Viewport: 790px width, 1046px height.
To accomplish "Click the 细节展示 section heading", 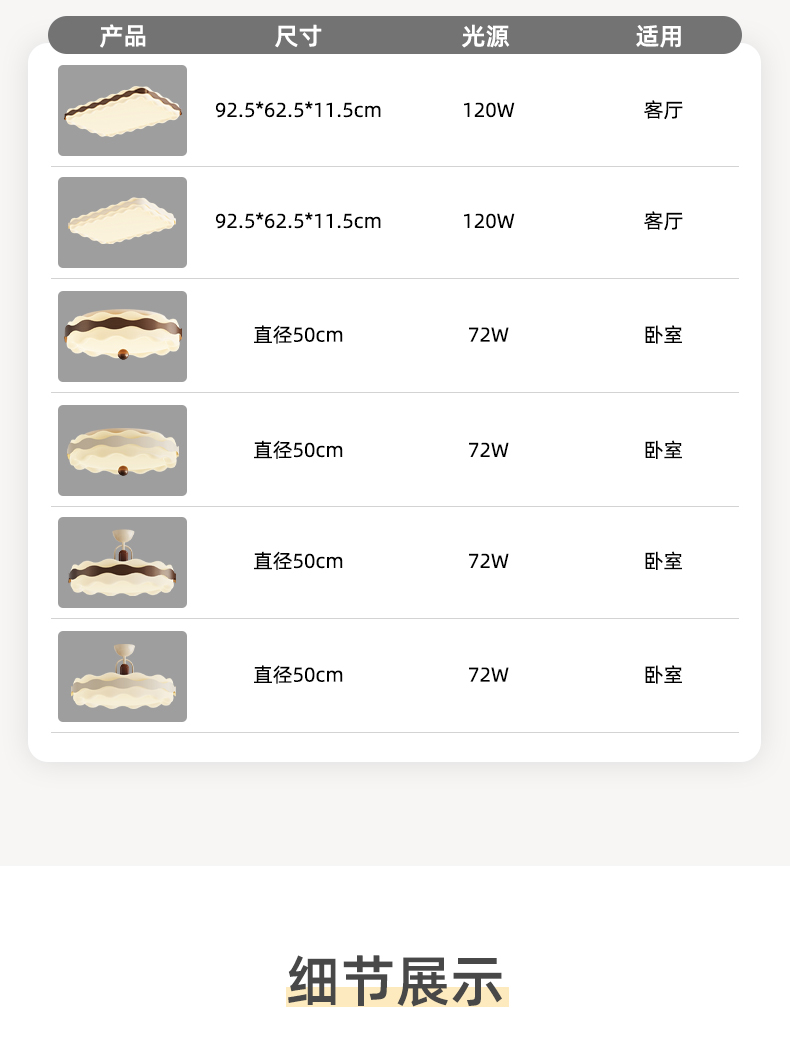I will 396,980.
